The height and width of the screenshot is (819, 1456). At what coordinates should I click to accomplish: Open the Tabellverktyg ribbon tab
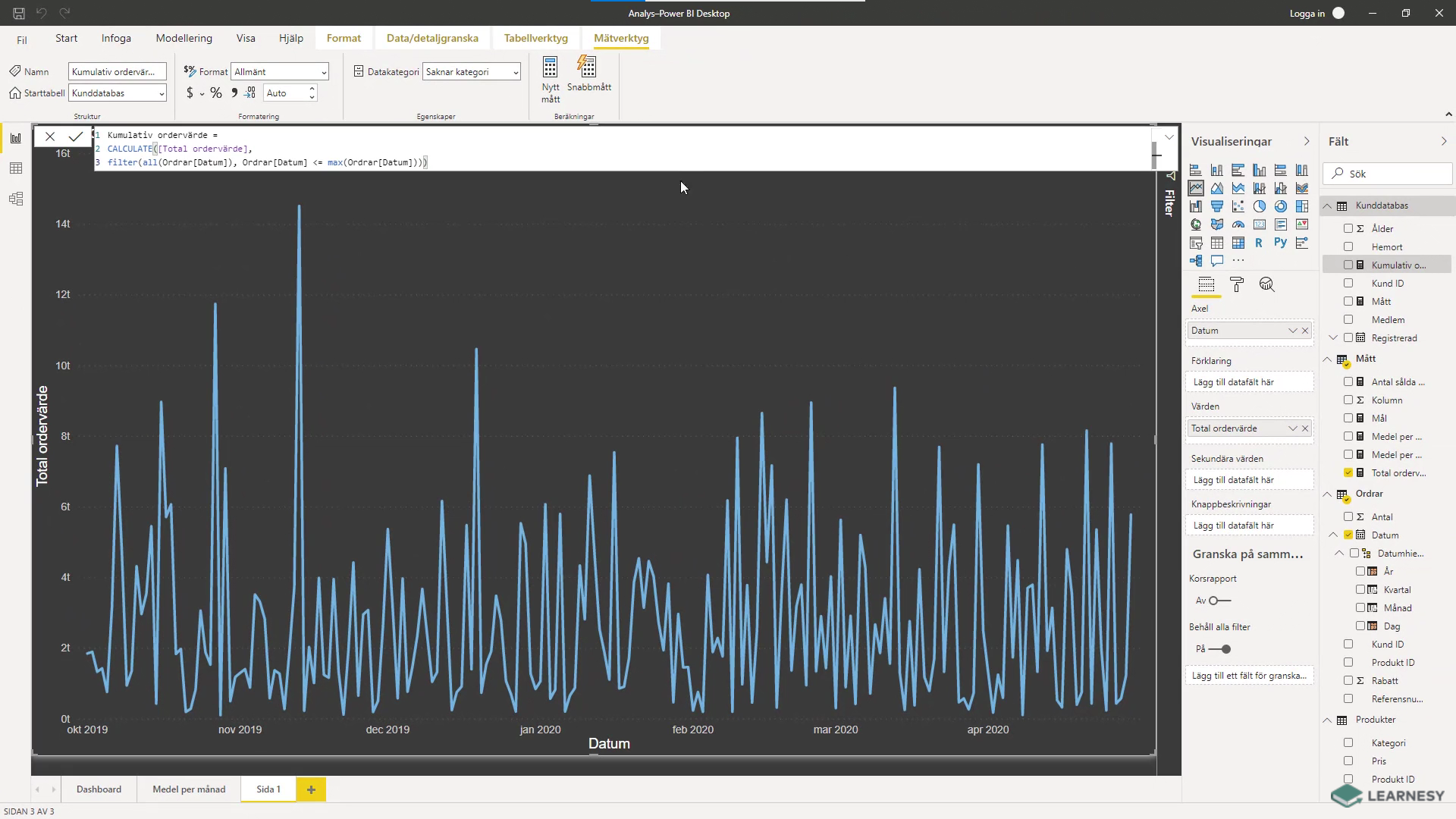point(535,38)
